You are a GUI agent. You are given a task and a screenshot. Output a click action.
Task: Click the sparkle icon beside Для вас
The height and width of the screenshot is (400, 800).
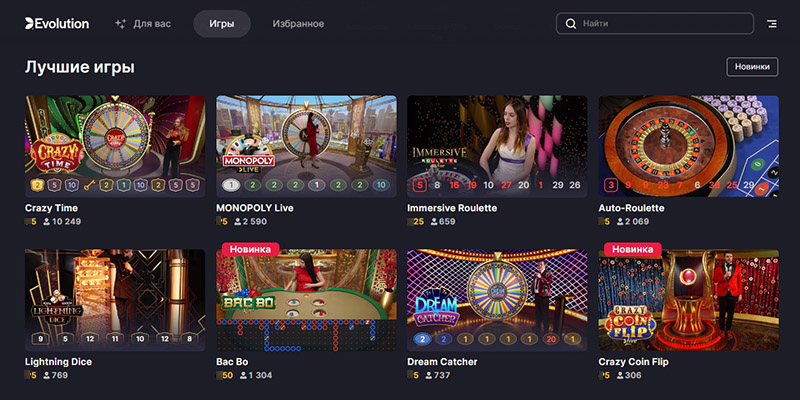coord(120,23)
